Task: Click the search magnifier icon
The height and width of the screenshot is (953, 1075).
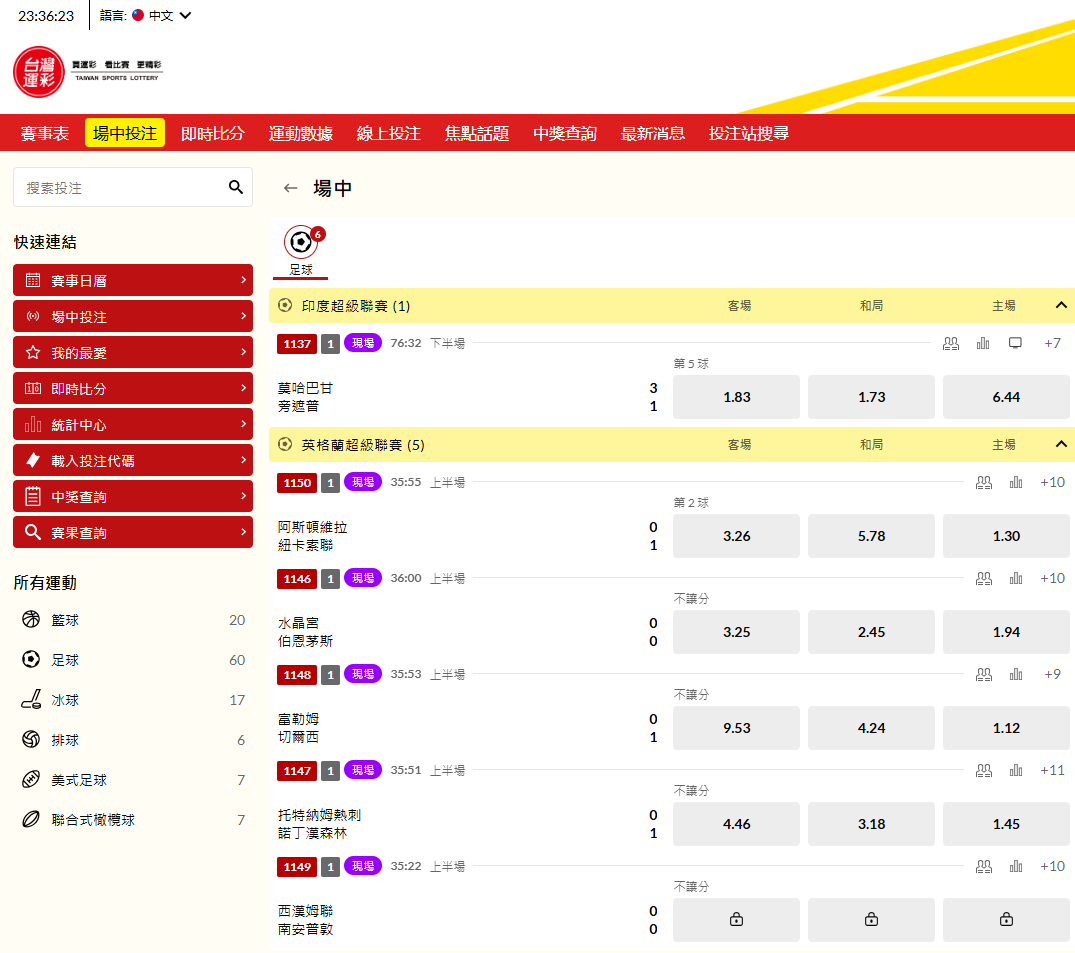Action: (x=236, y=187)
